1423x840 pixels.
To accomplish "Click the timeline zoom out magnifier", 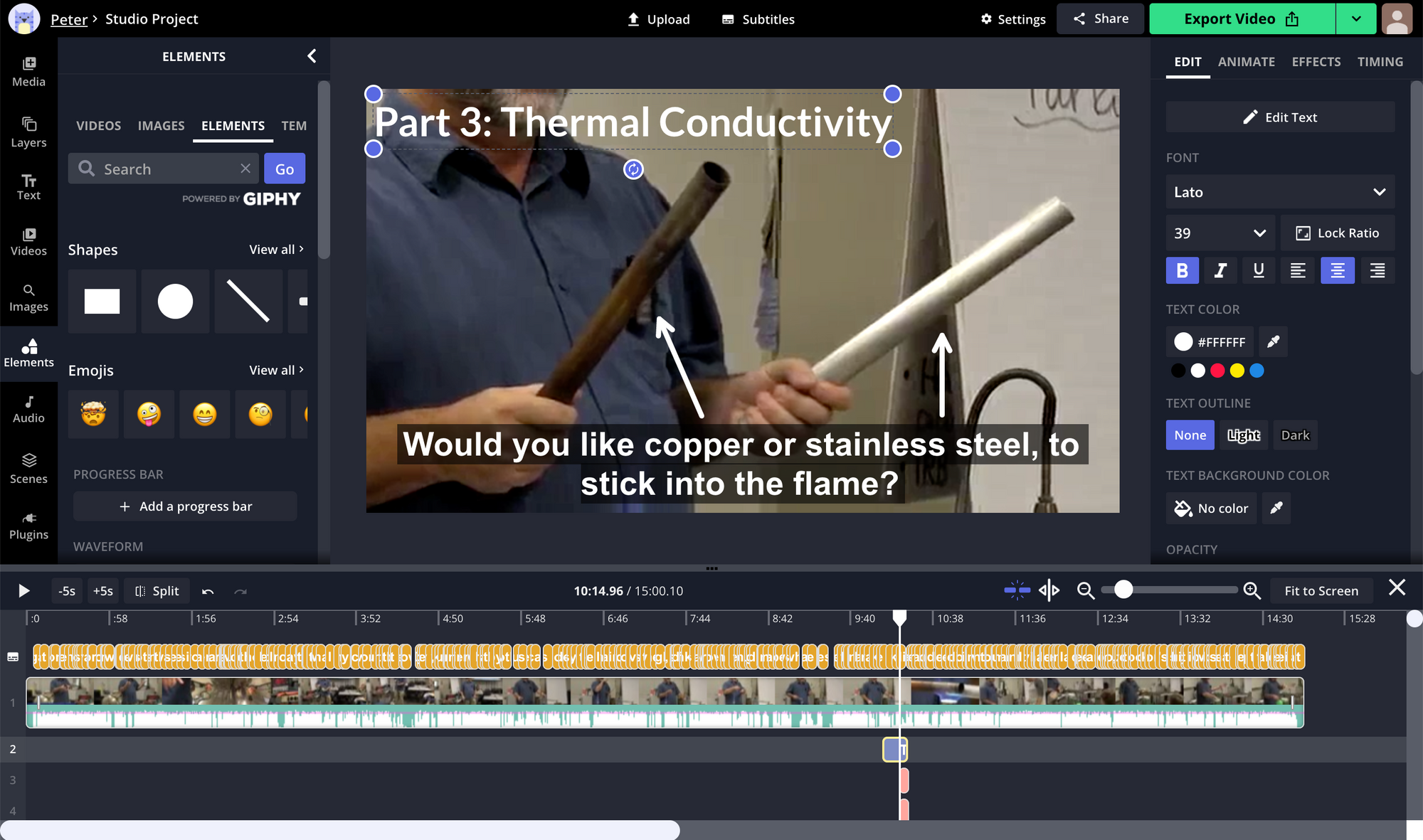I will pyautogui.click(x=1085, y=590).
